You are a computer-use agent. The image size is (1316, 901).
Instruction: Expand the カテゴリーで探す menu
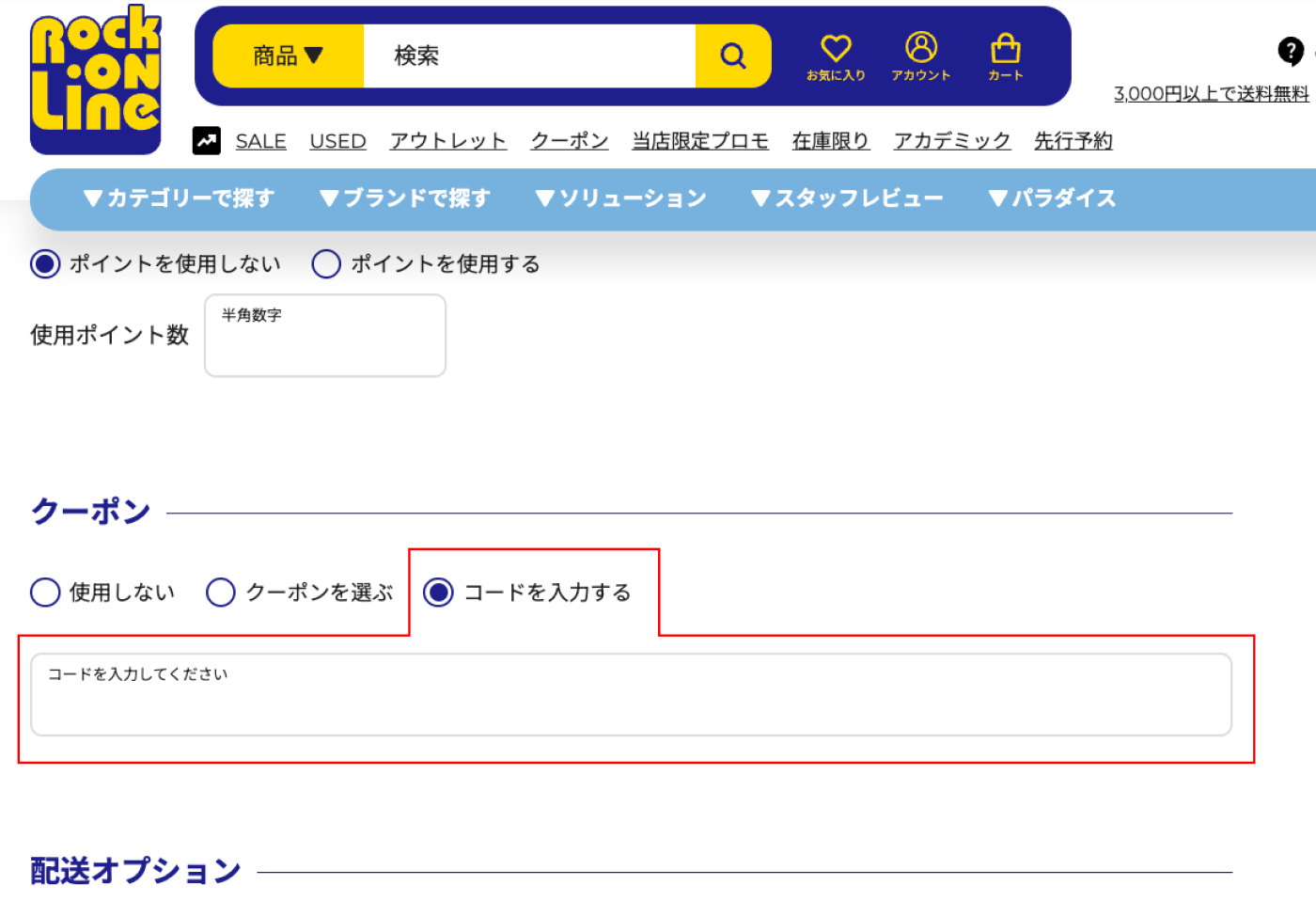click(179, 198)
